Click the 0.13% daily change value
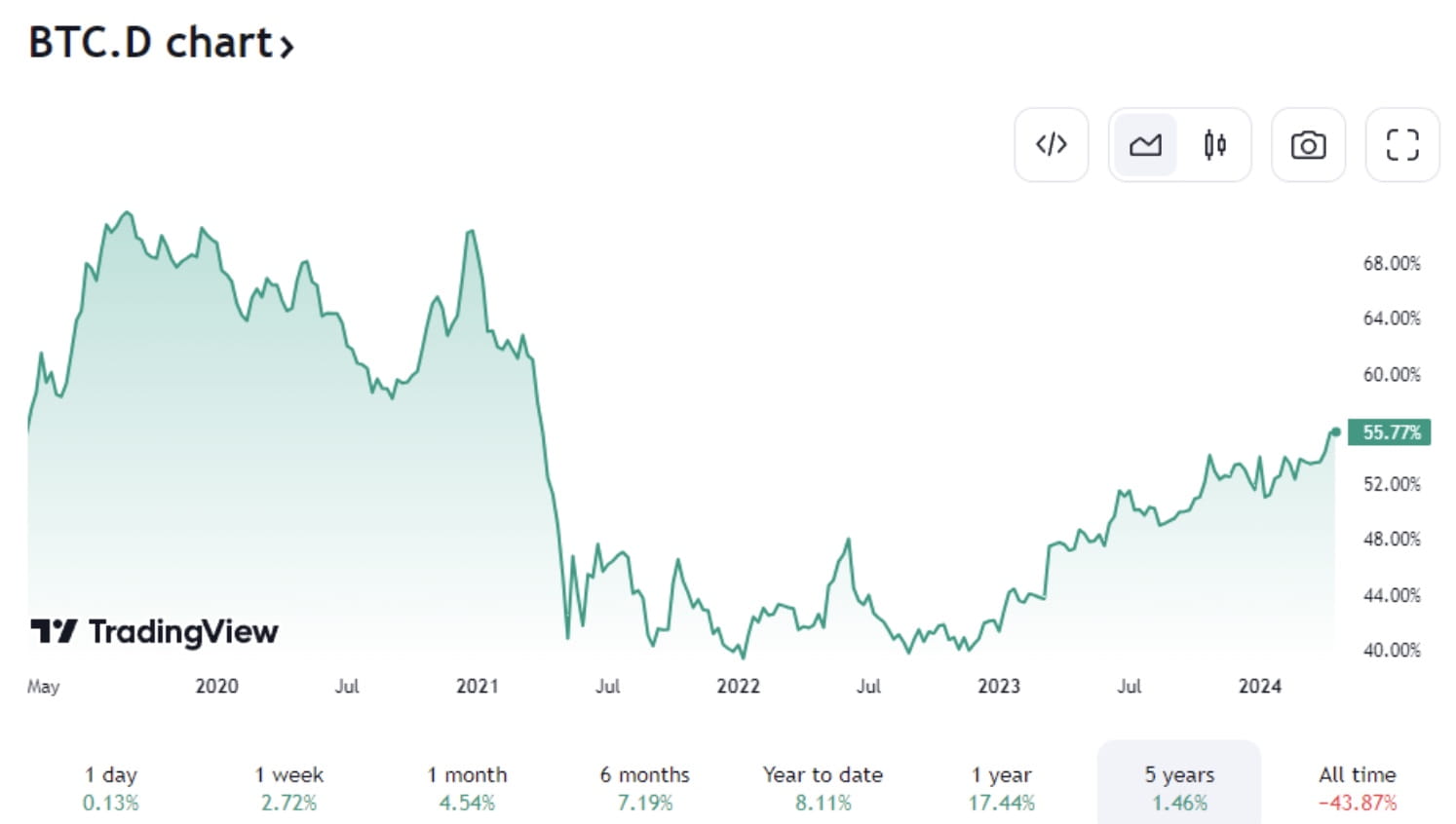This screenshot has height=824, width=1456. pos(110,804)
